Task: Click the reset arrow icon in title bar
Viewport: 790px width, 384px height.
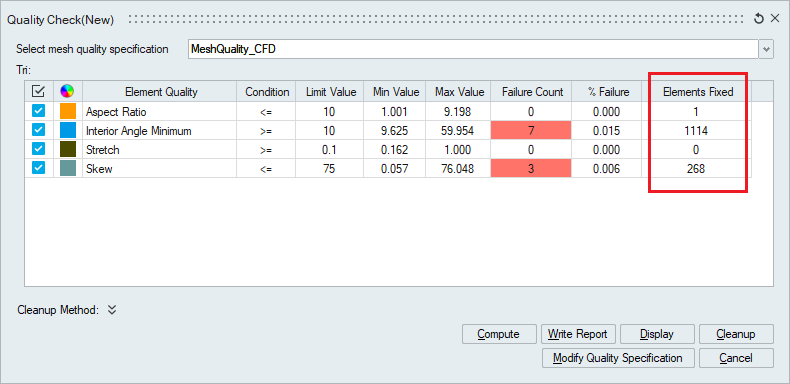Action: (x=758, y=19)
